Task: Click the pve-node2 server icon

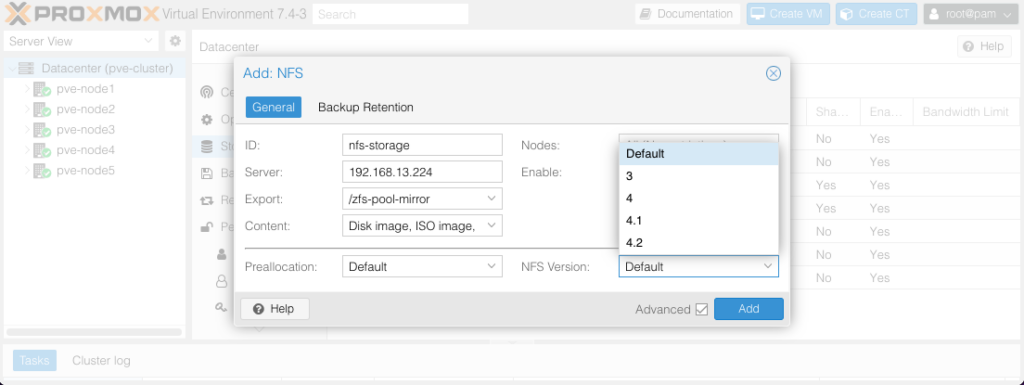Action: pos(42,109)
